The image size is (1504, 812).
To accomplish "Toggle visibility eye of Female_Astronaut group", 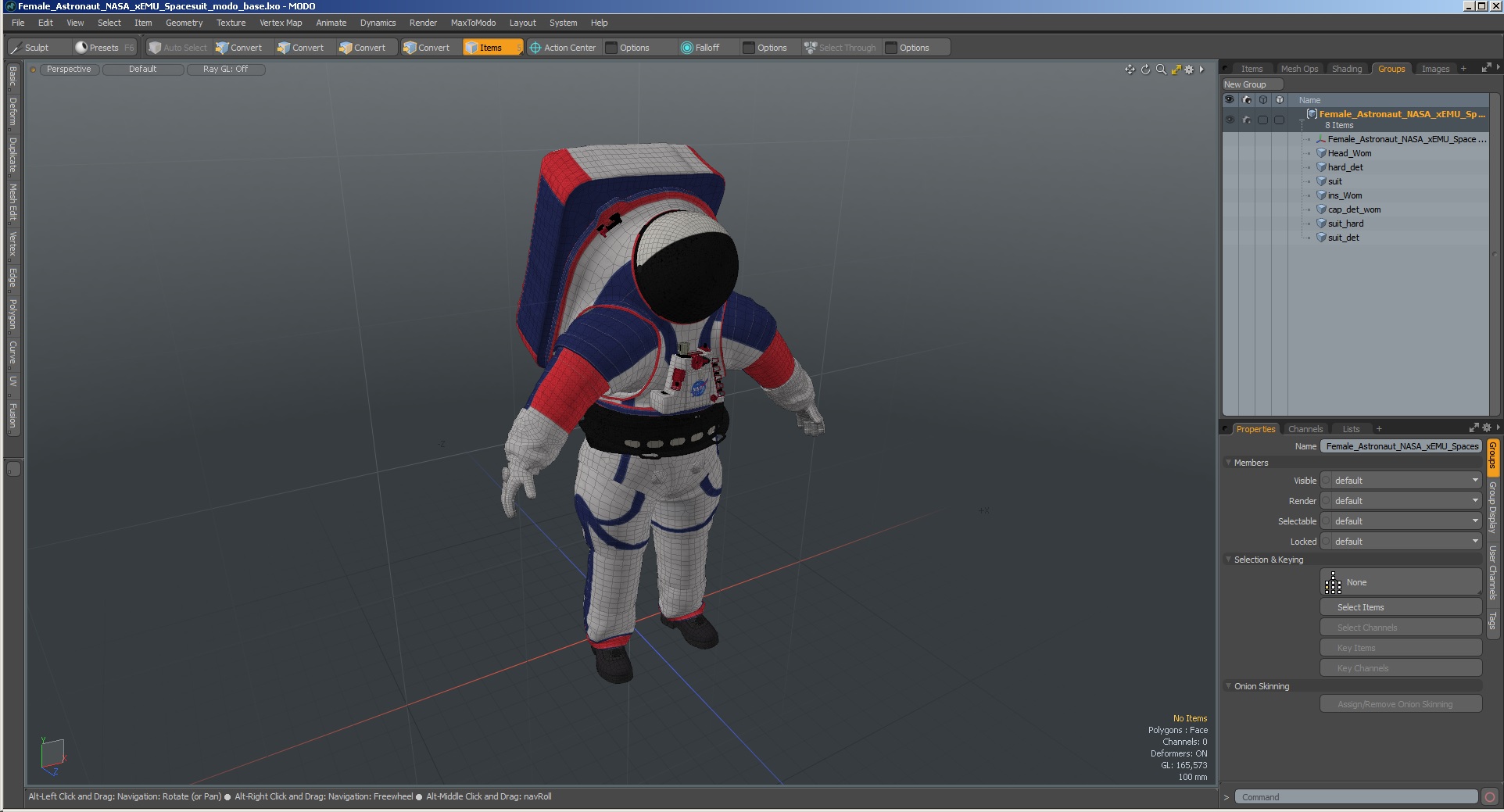I will click(x=1230, y=120).
